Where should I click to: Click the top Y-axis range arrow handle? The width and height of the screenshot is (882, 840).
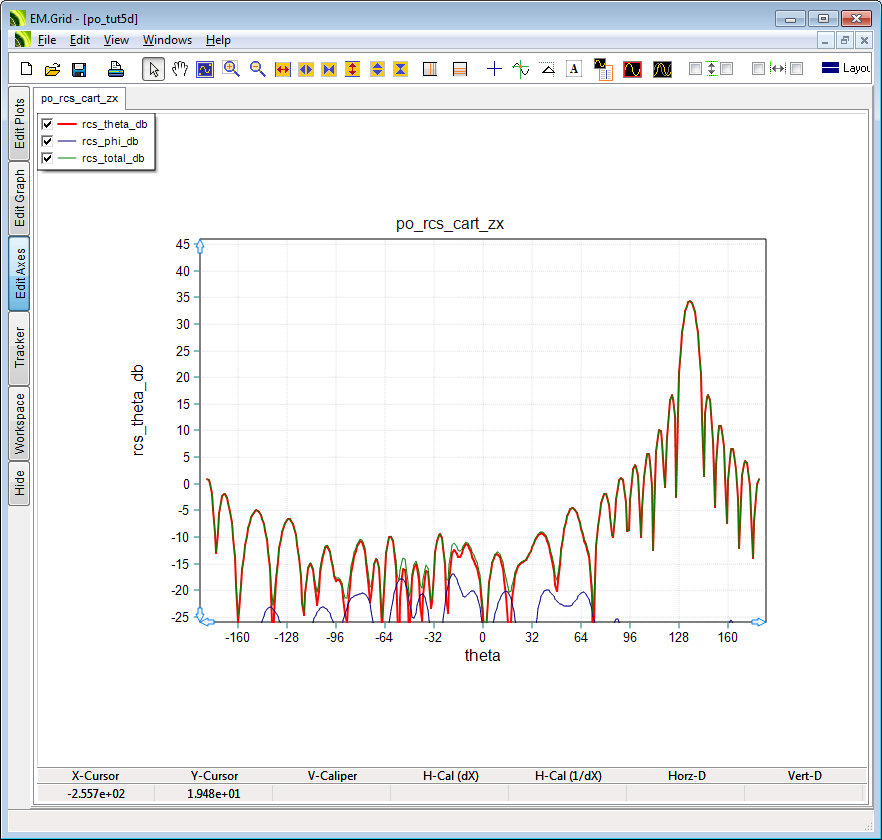pyautogui.click(x=200, y=246)
